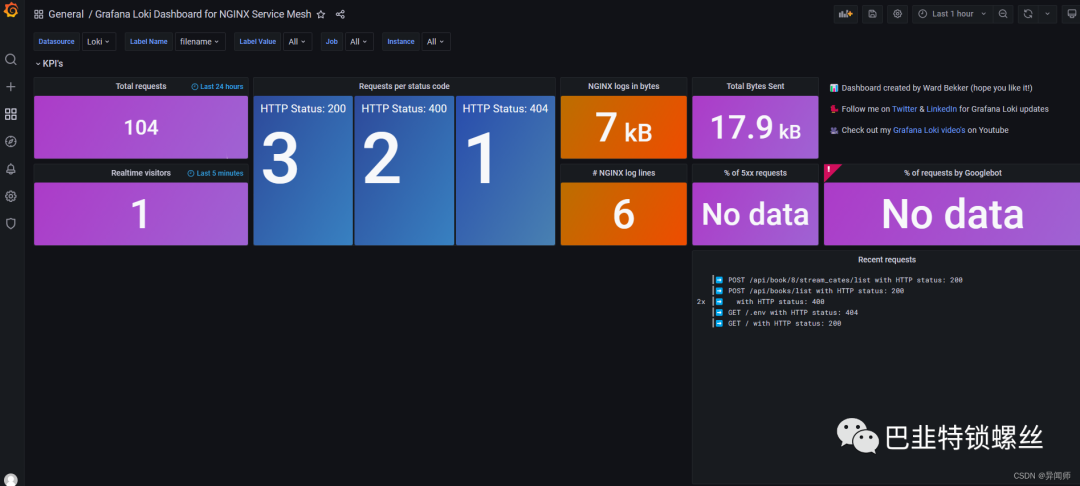
Task: Open the Configuration gear sidebar icon
Action: click(x=11, y=196)
